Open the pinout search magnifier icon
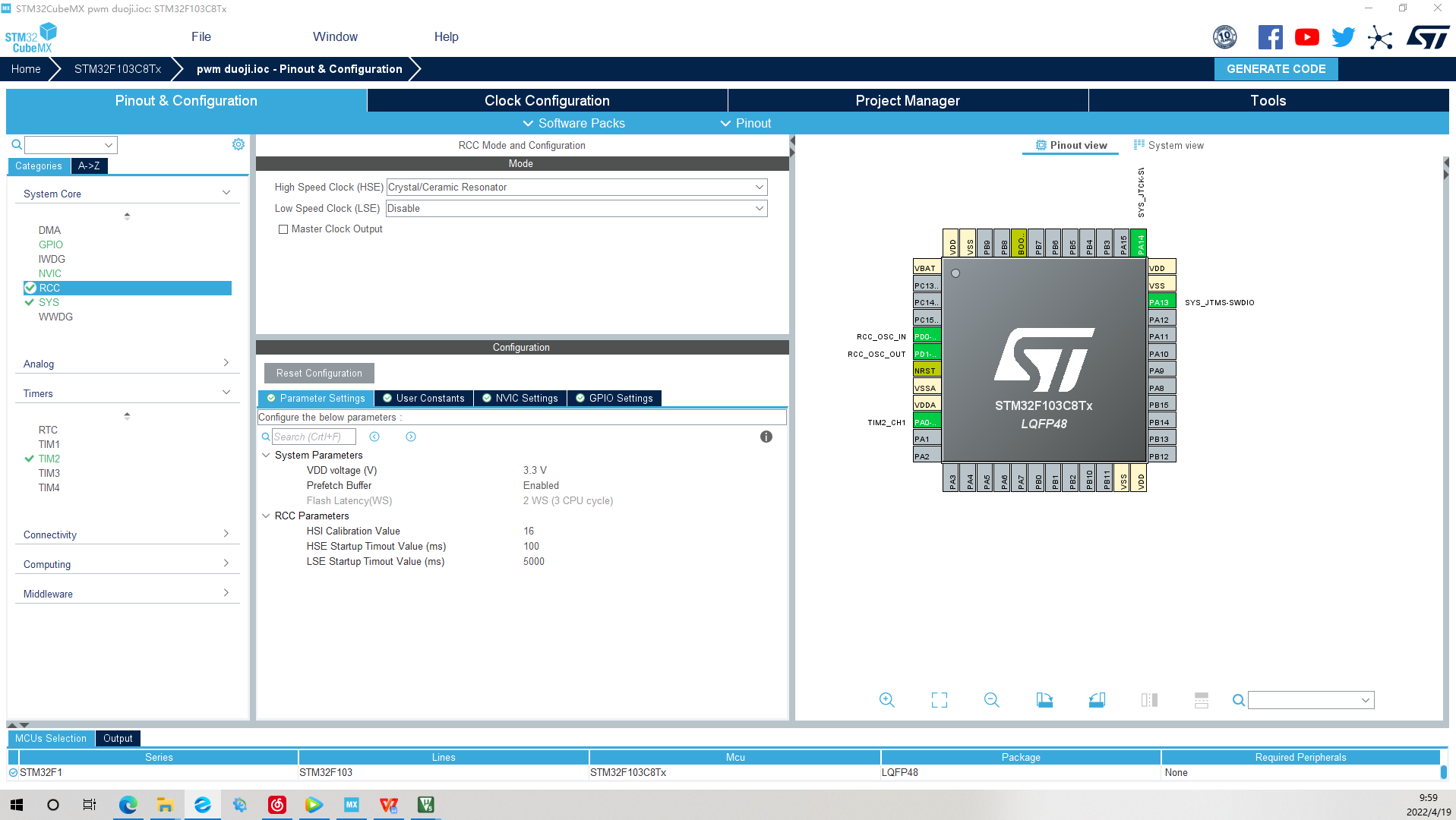The image size is (1456, 820). click(x=1238, y=700)
